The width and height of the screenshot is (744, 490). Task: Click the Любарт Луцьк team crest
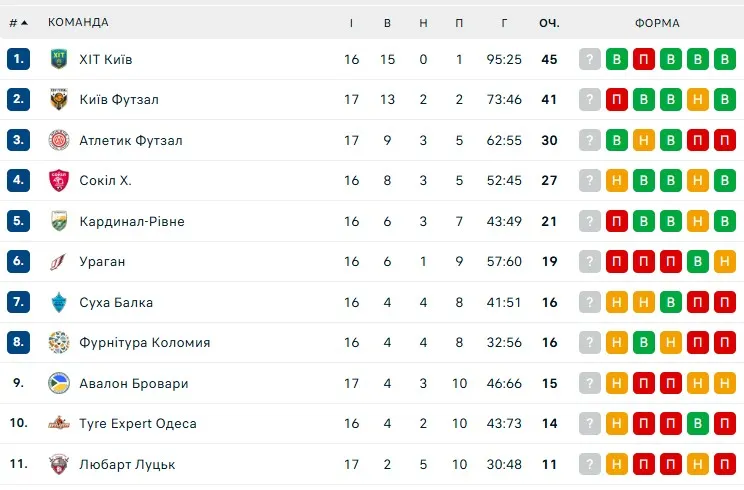click(59, 464)
